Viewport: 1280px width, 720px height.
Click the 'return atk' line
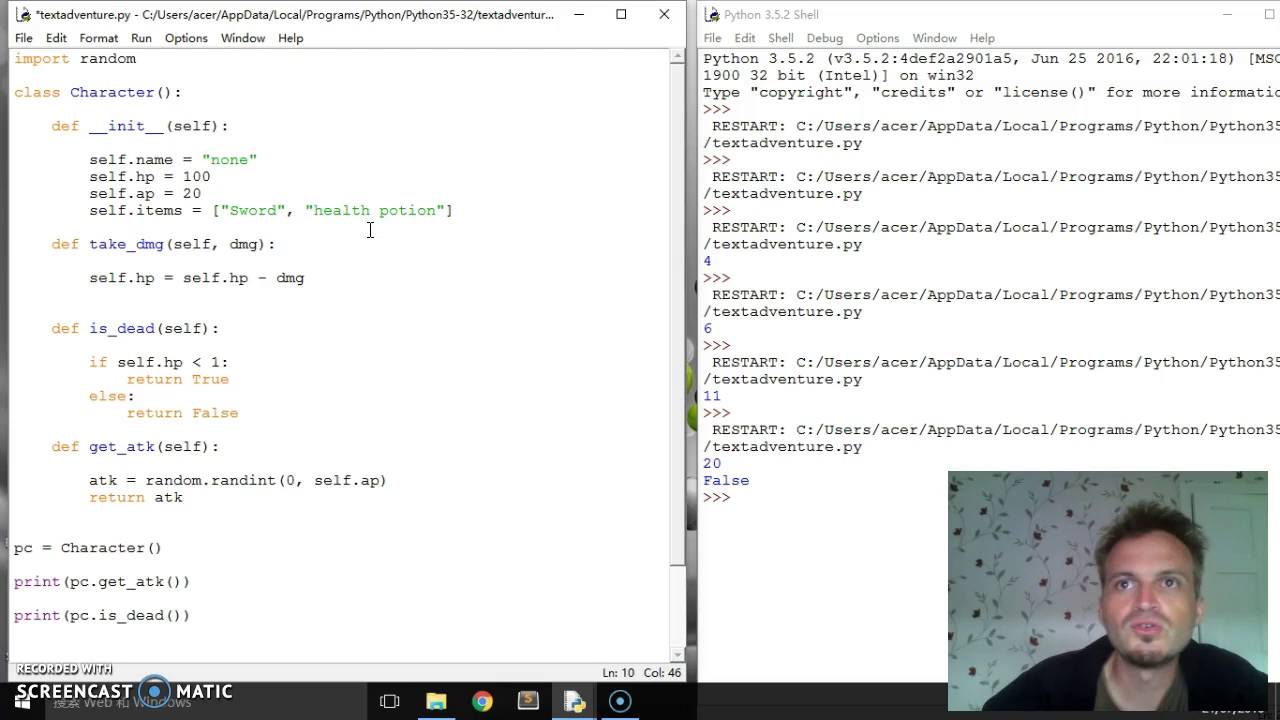pos(136,498)
